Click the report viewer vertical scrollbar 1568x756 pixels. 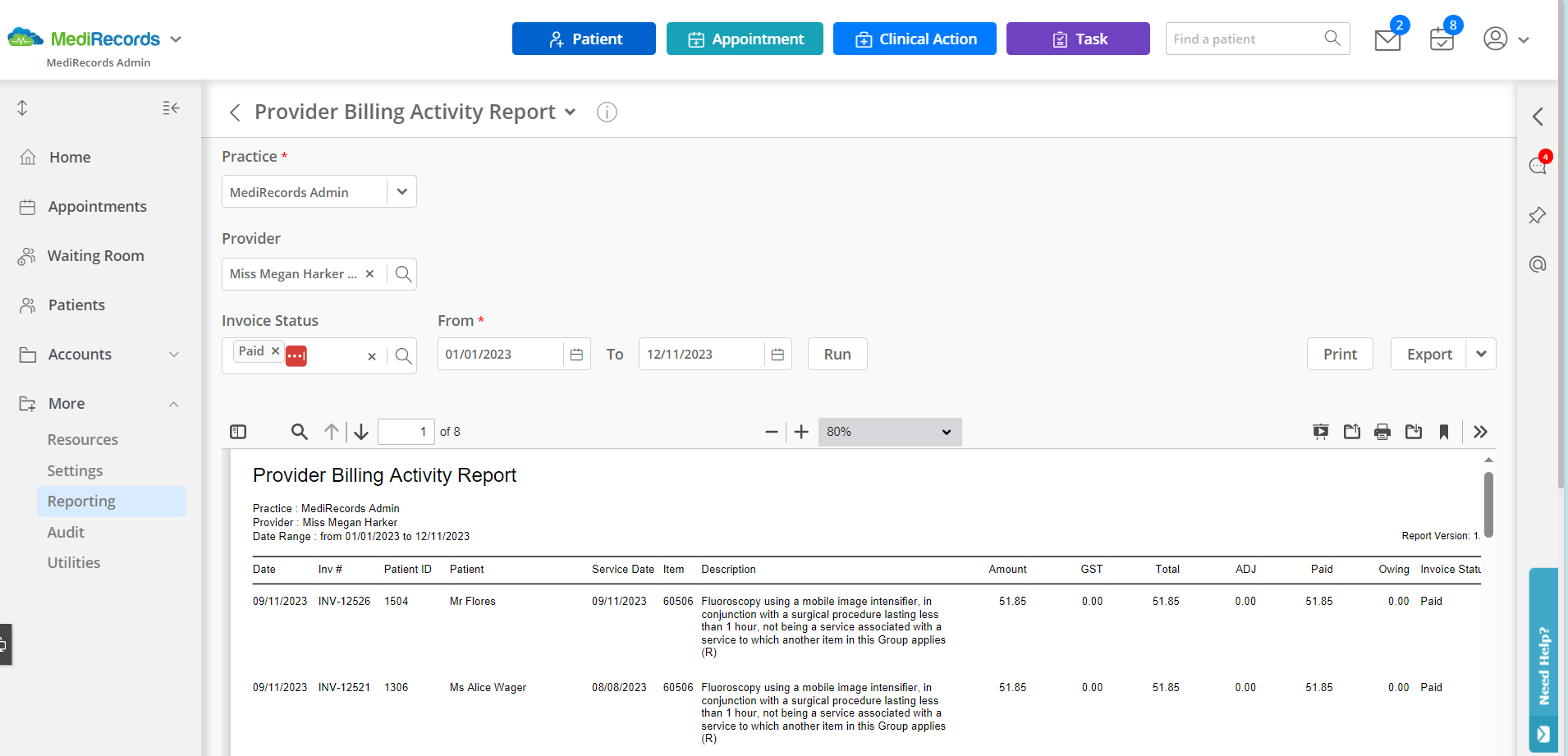point(1488,505)
